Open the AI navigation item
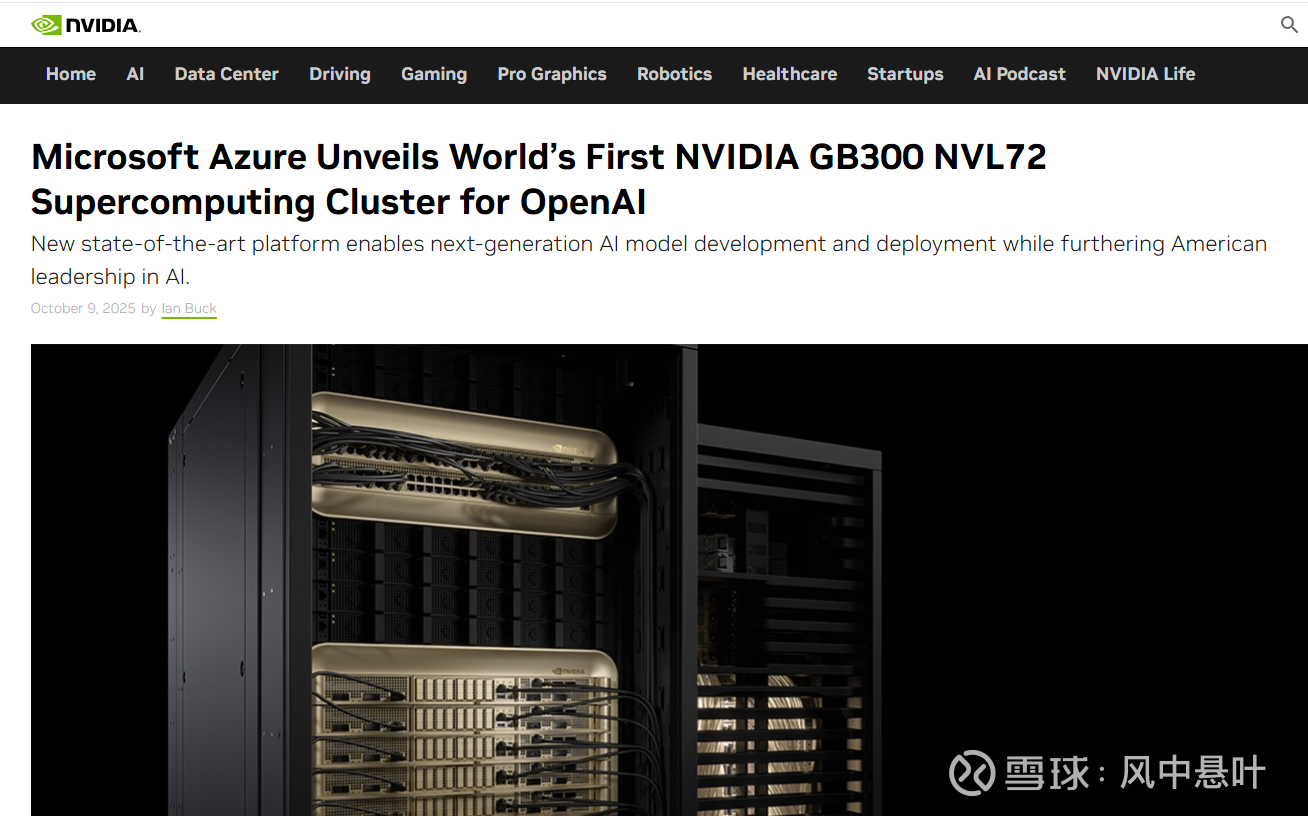This screenshot has height=816, width=1308. point(135,74)
